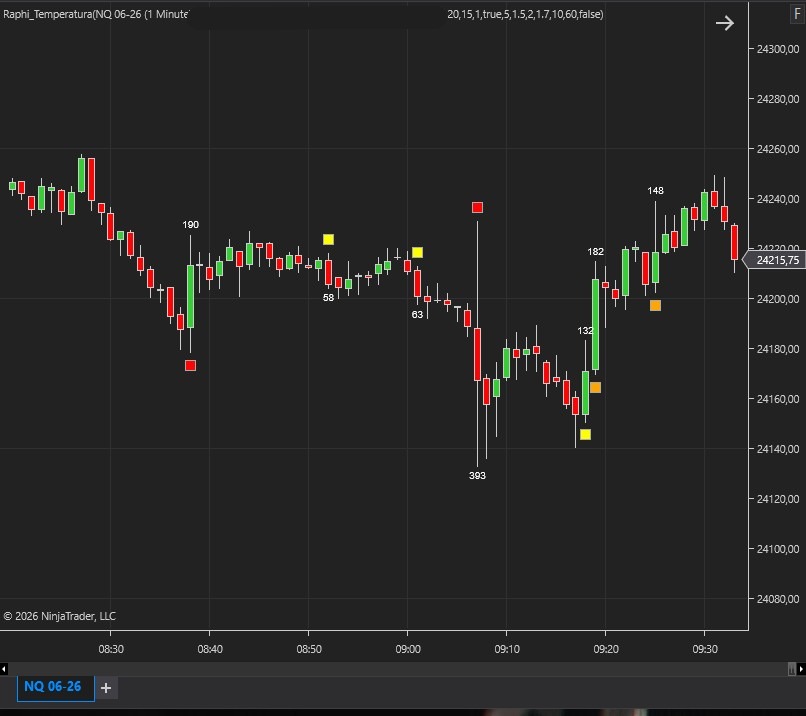Click the red square marker below the 190 candle
Image resolution: width=806 pixels, height=716 pixels.
pos(190,365)
